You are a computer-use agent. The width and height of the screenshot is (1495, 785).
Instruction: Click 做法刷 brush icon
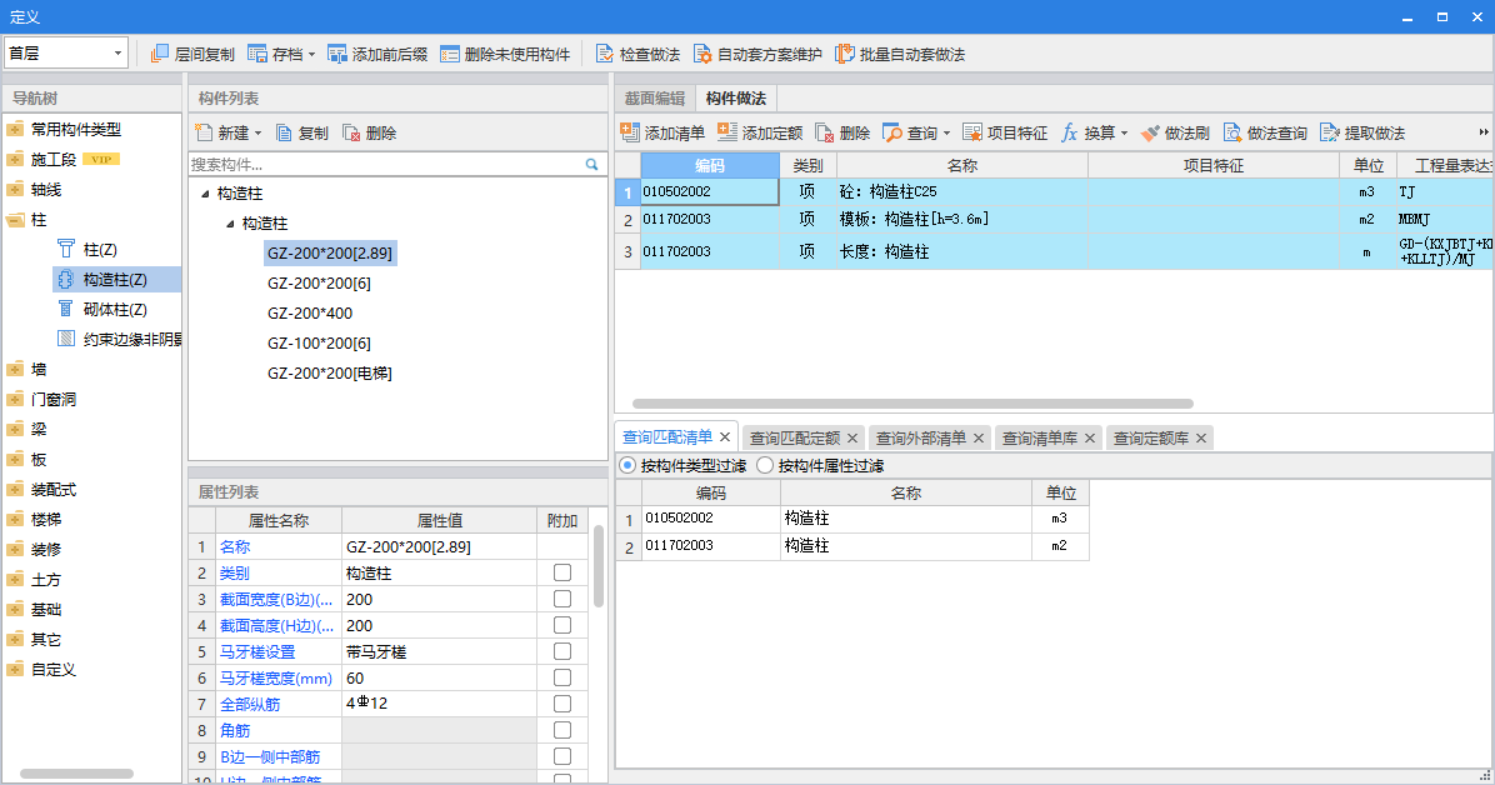pos(1150,133)
